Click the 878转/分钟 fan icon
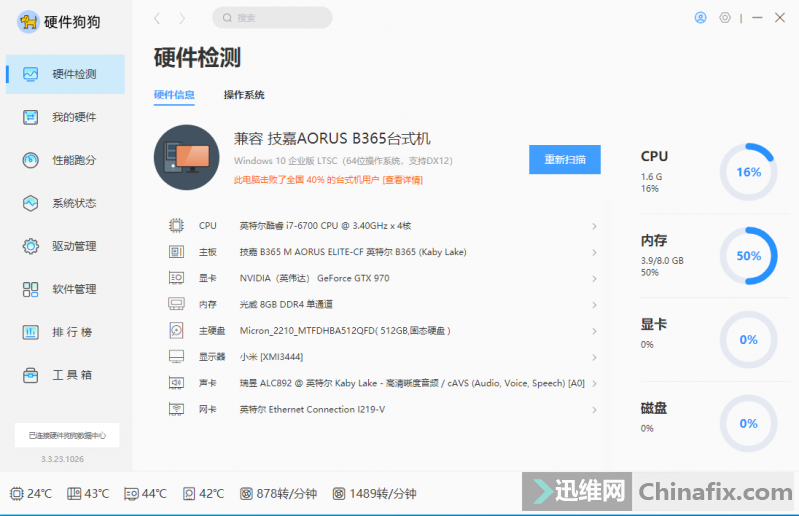Image resolution: width=799 pixels, height=516 pixels. click(x=246, y=494)
